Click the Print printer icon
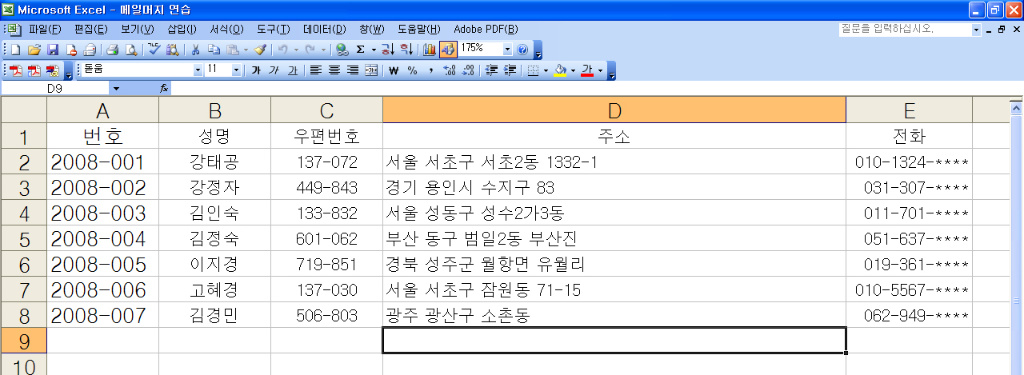 click(112, 50)
